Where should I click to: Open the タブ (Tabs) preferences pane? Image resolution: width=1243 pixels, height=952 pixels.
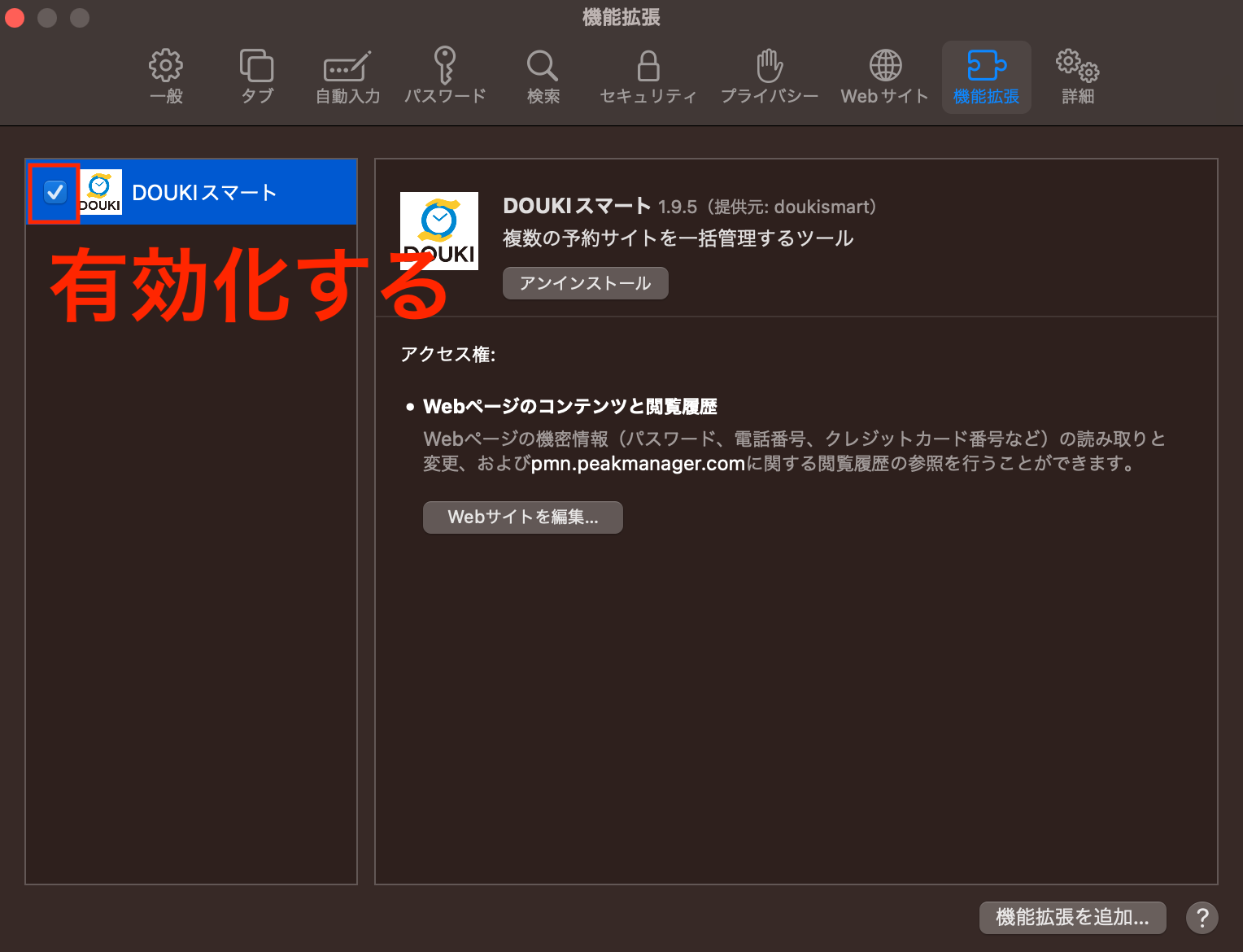tap(257, 77)
